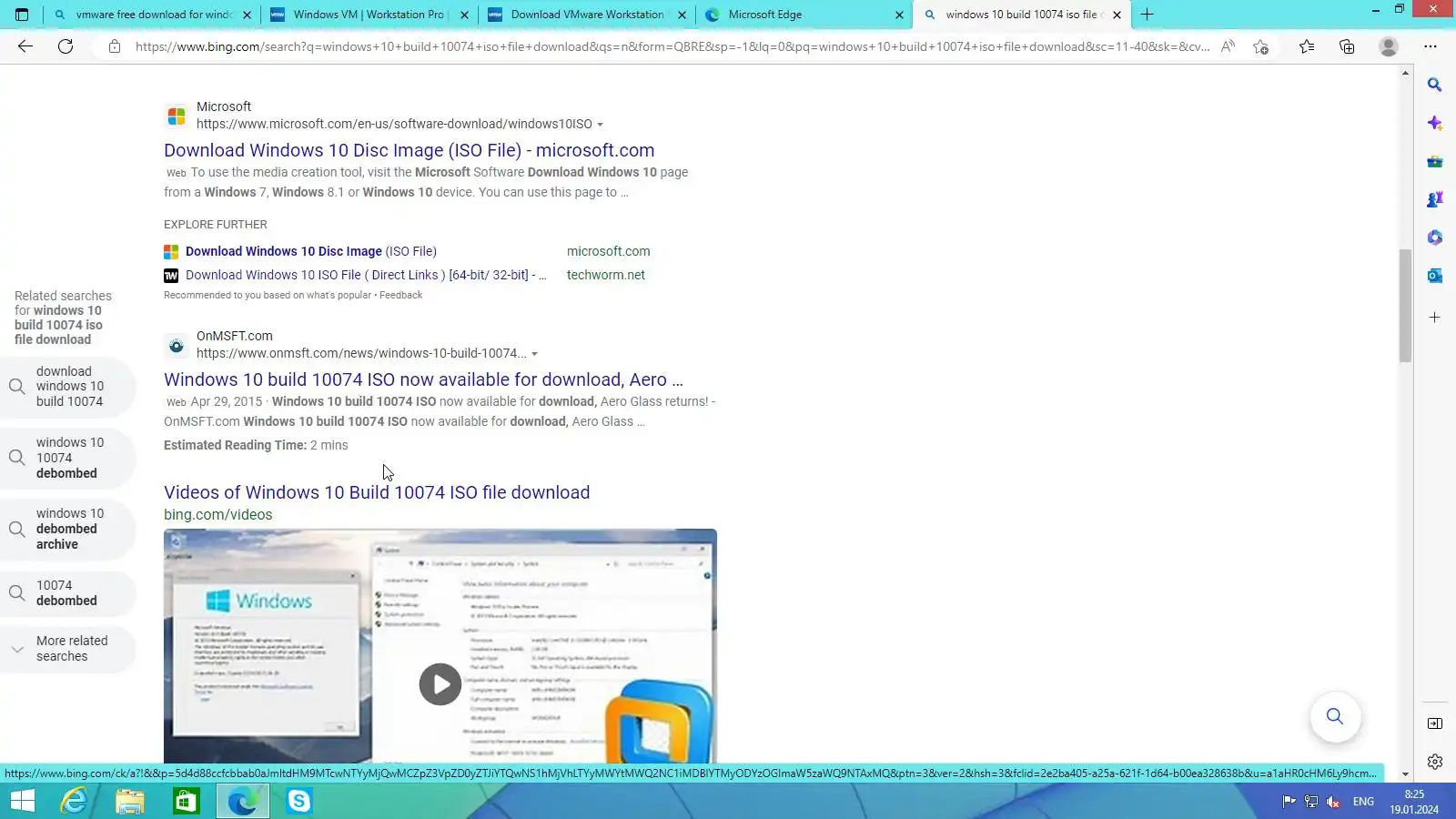Open sidebar Search icon
1456x819 pixels.
1435,85
